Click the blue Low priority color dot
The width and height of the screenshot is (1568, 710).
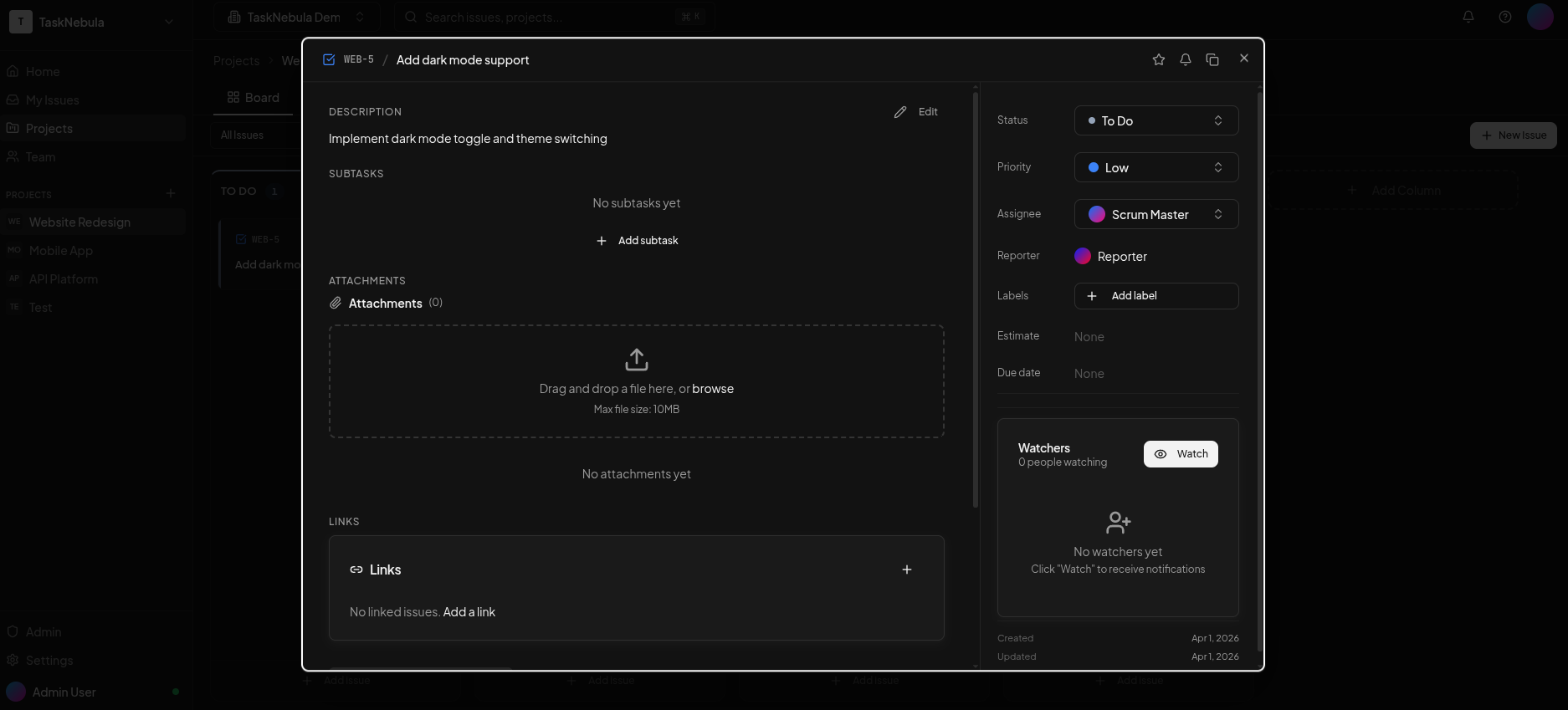point(1094,167)
